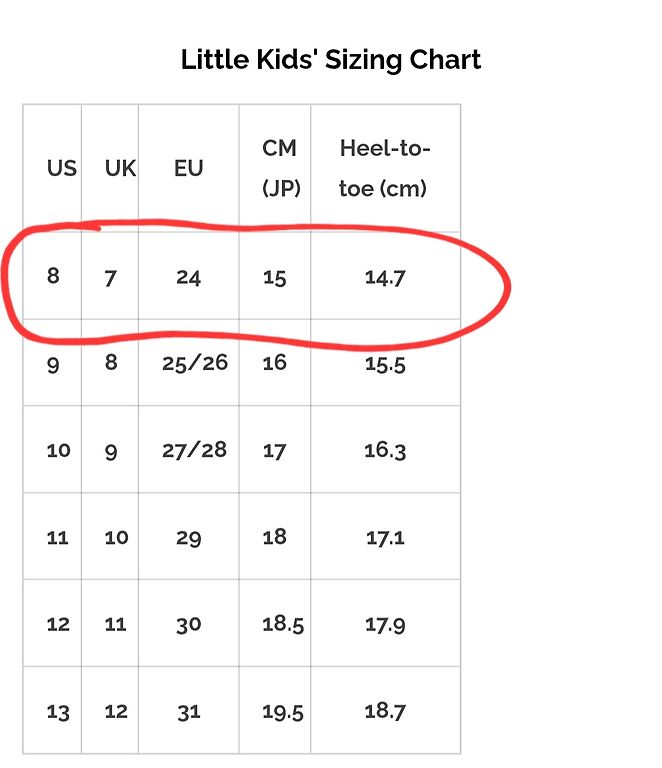Click the 18.5 CM (JP) cell
Image resolution: width=662 pixels, height=768 pixels.
pyautogui.click(x=282, y=624)
